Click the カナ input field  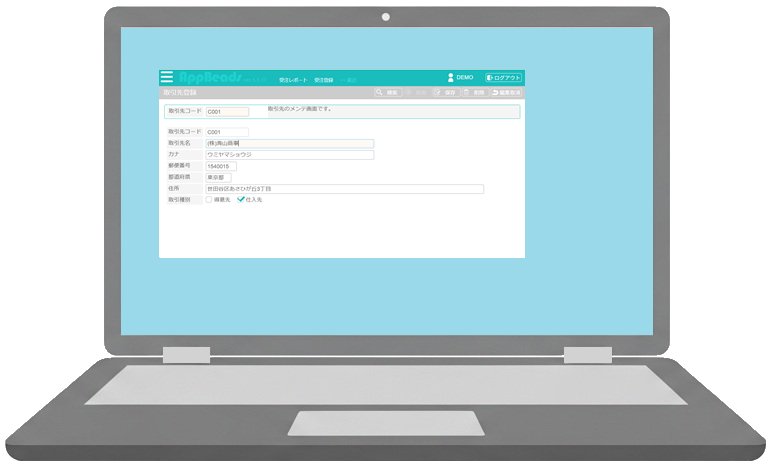(x=289, y=155)
